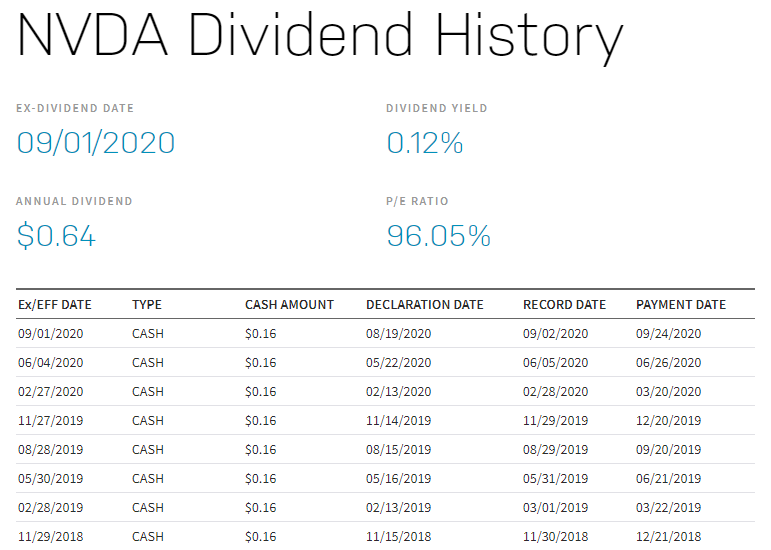Click the NVDA Dividend History heading

pos(320,37)
